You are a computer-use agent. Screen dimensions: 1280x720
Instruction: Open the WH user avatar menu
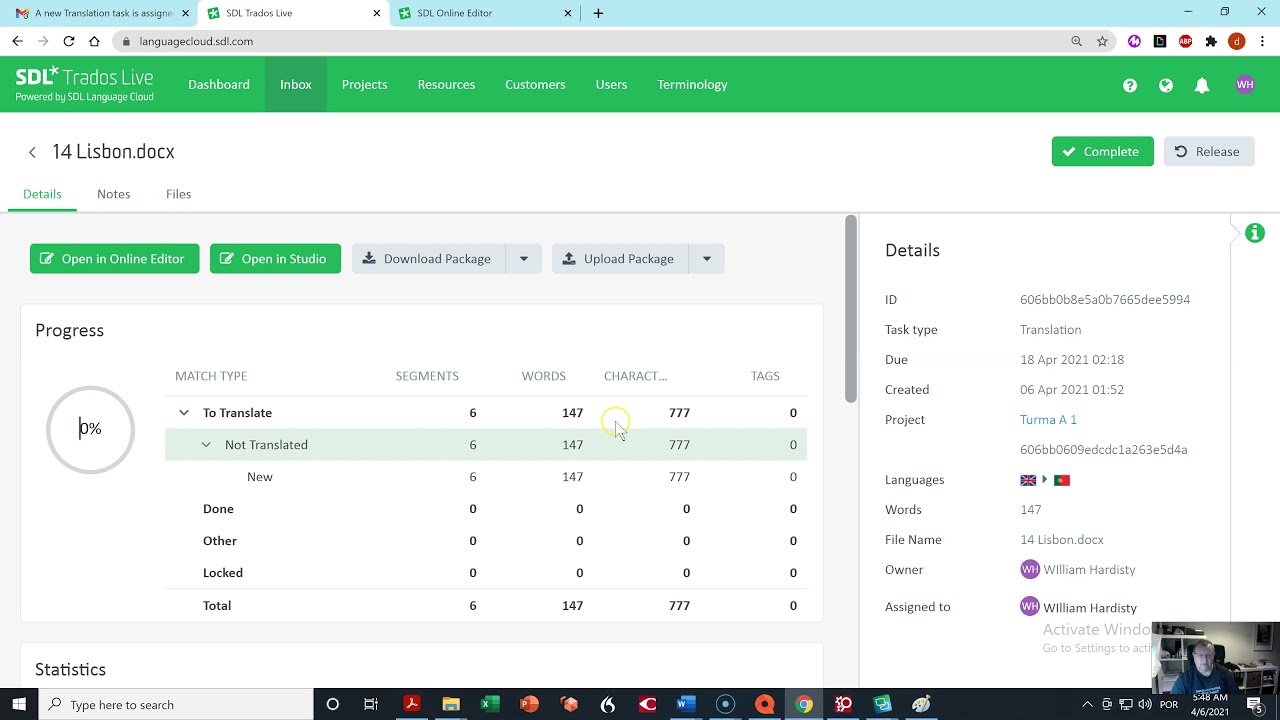click(1245, 85)
